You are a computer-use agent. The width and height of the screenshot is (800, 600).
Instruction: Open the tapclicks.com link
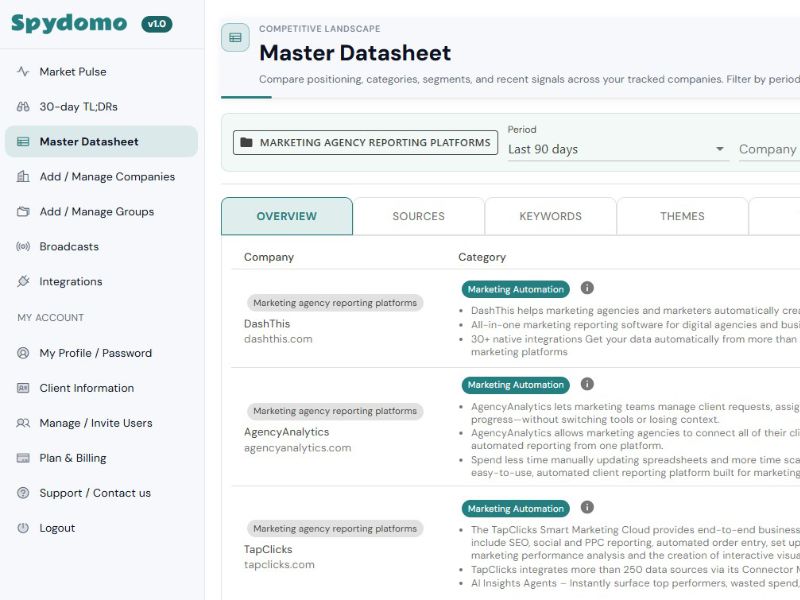279,565
